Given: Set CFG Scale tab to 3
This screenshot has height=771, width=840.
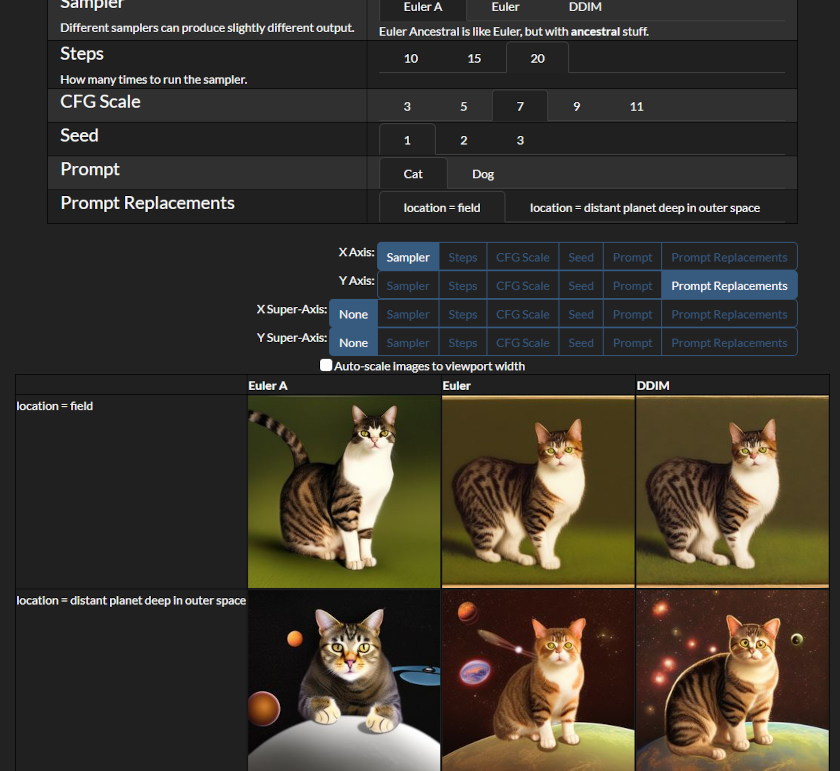Looking at the screenshot, I should (x=407, y=107).
